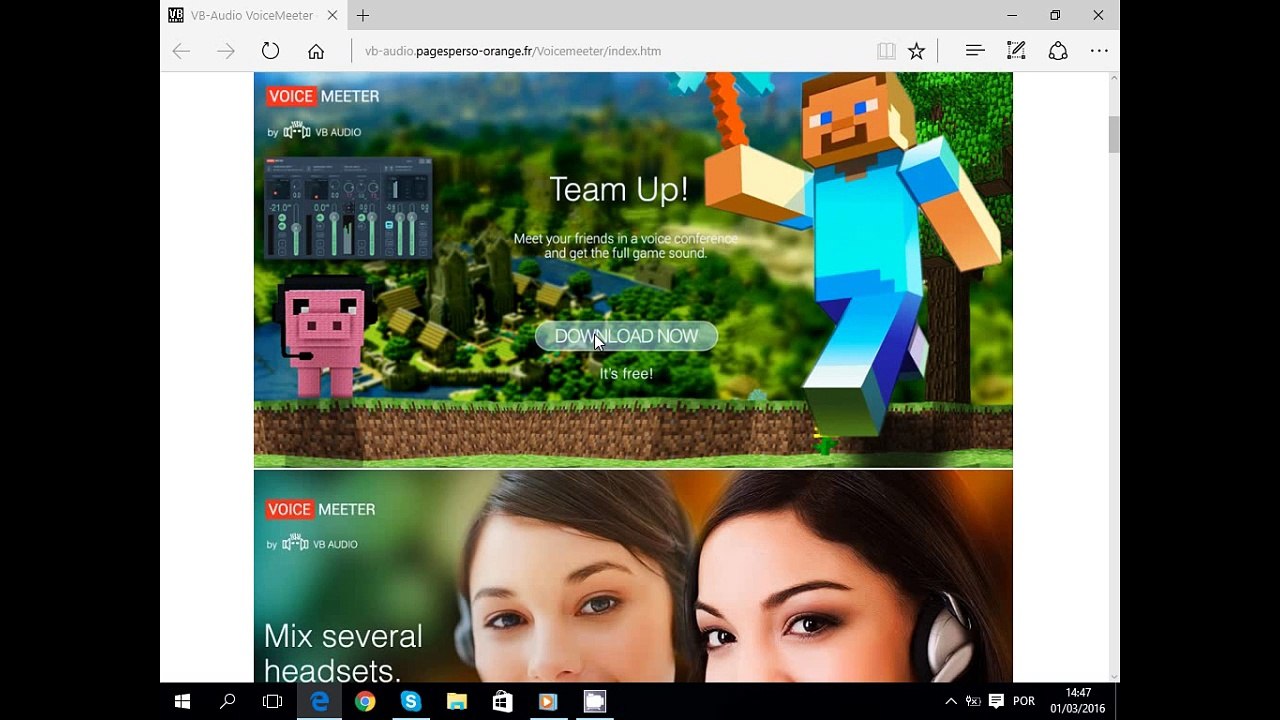Screen dimensions: 1280x720
Task: Click the "It's free!" text
Action: (x=626, y=373)
